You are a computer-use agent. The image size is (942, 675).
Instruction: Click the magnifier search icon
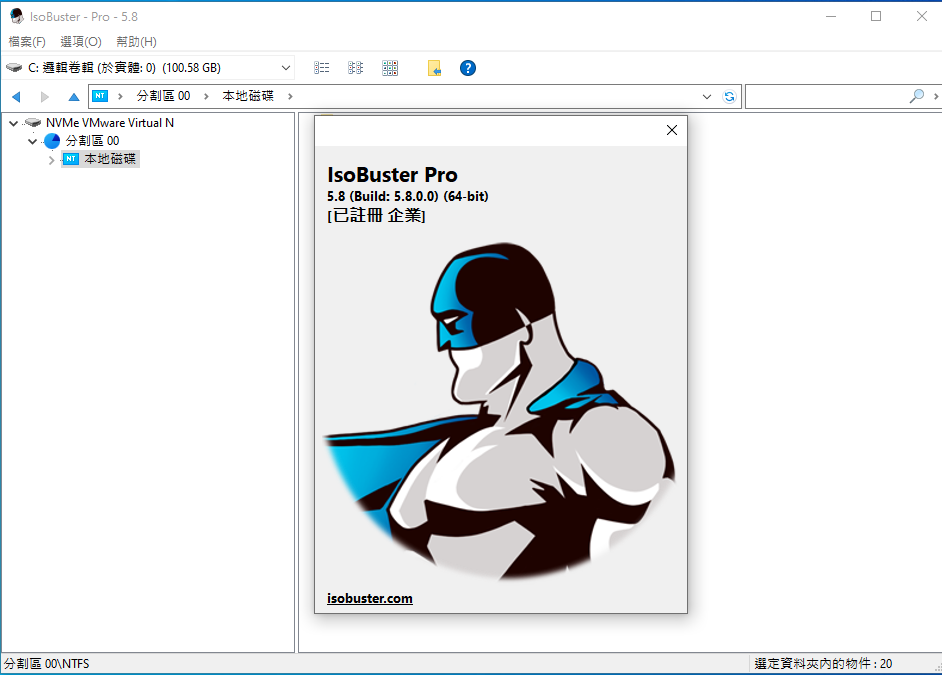(x=917, y=96)
